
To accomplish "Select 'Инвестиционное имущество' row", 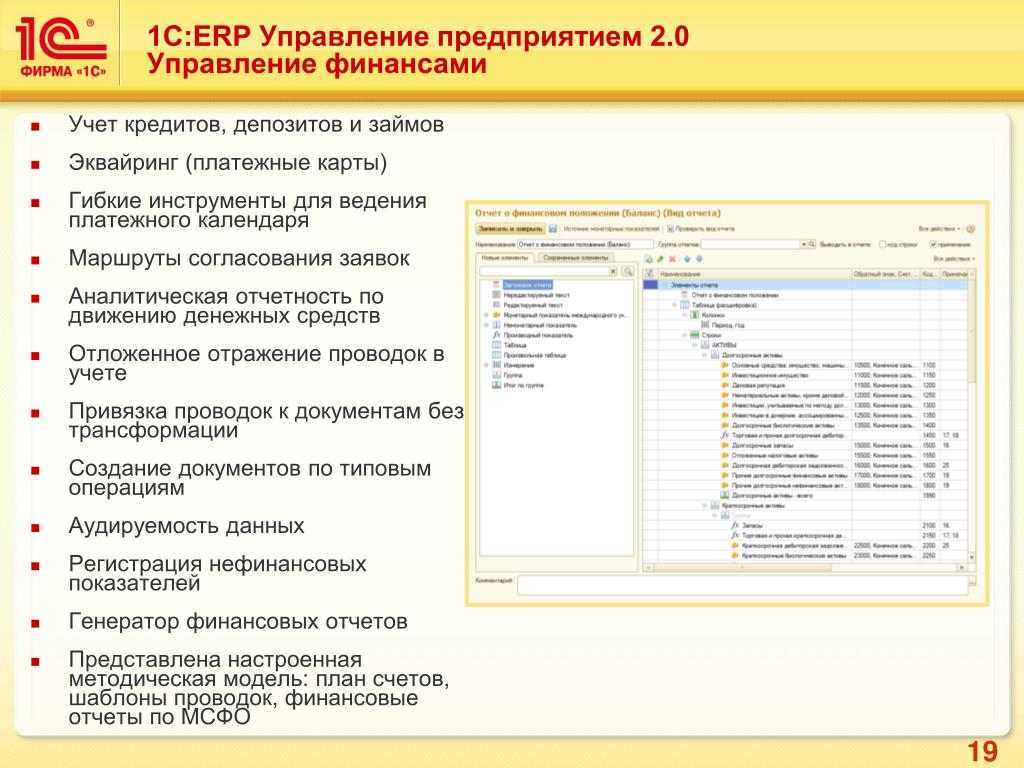I will pyautogui.click(x=770, y=376).
